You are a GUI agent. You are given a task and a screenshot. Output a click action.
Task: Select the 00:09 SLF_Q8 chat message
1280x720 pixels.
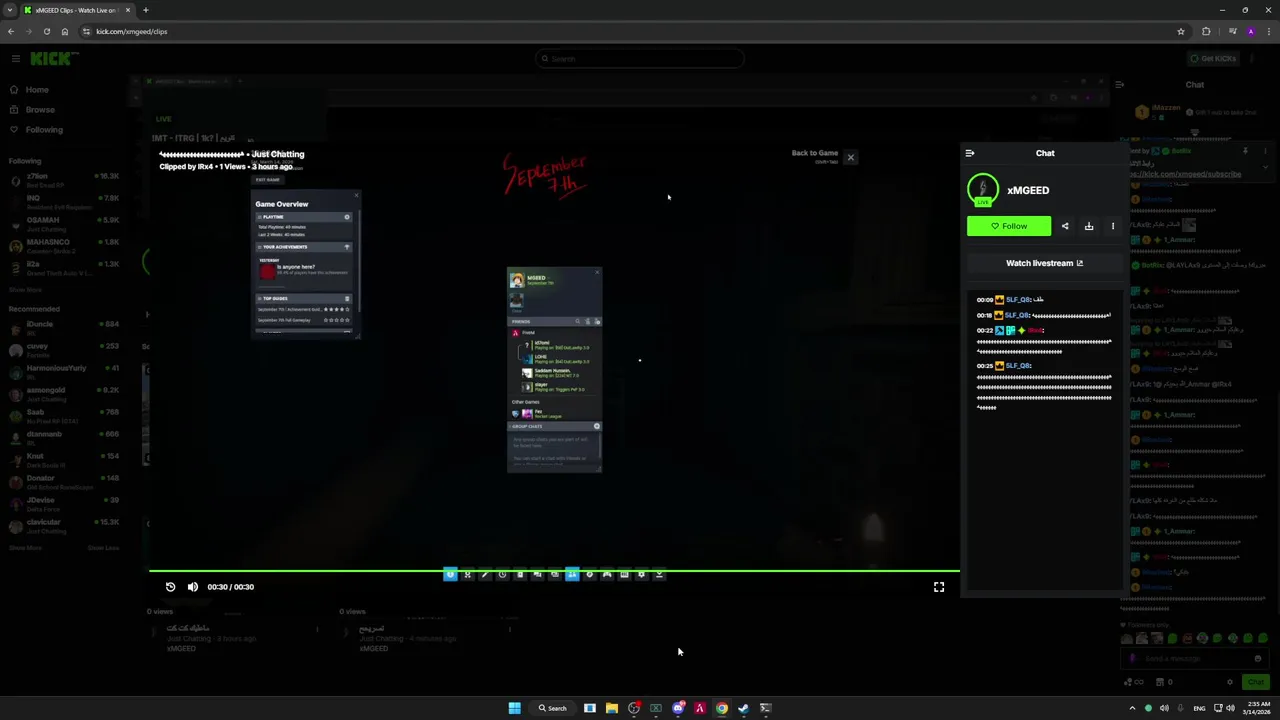tap(1011, 300)
